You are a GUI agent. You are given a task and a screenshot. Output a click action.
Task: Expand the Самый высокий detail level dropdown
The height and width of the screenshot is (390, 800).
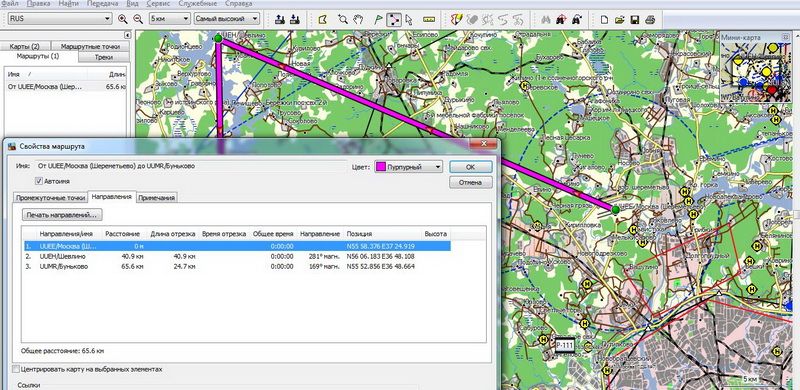pos(227,19)
